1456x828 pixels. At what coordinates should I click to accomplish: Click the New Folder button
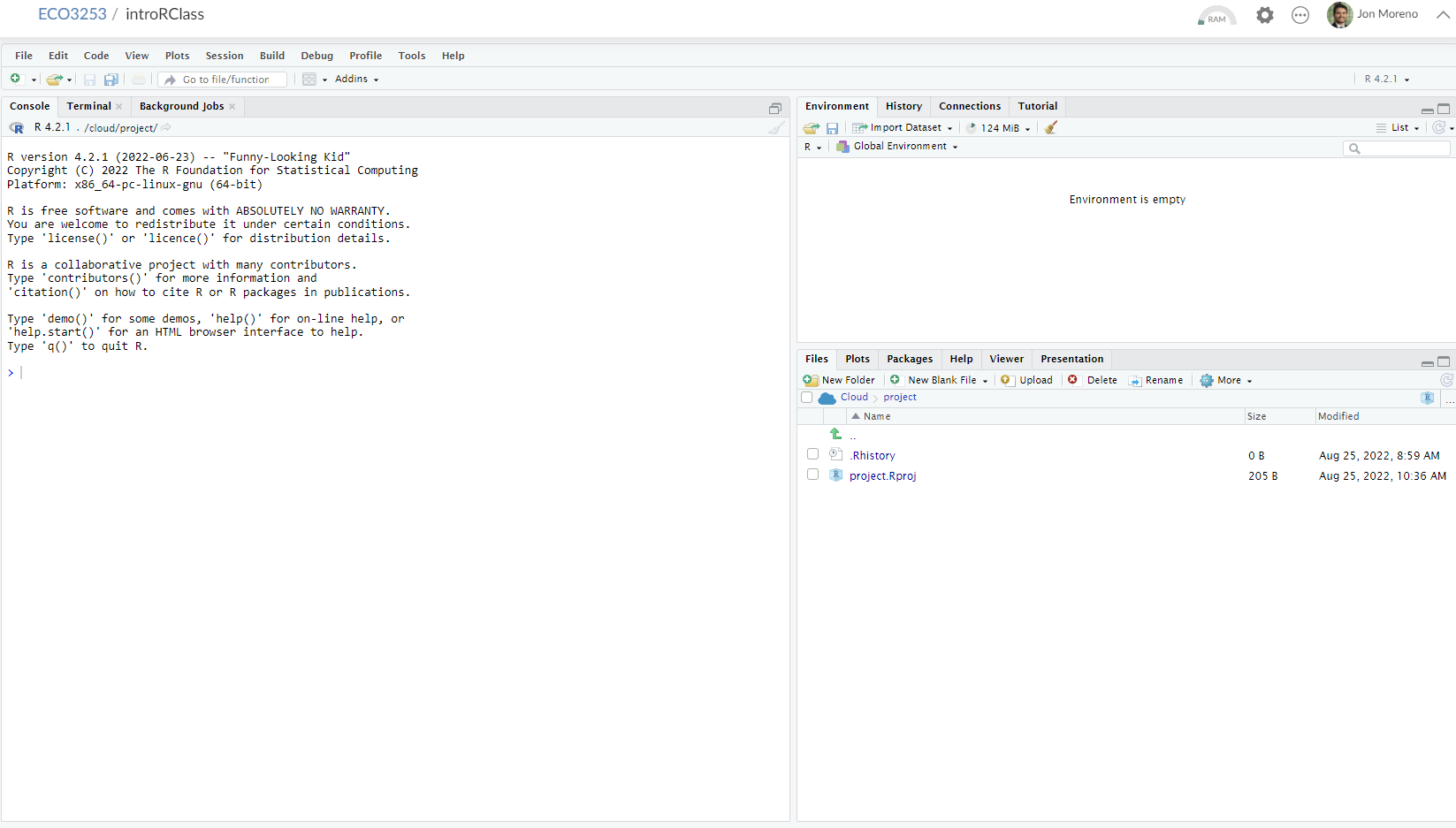839,381
